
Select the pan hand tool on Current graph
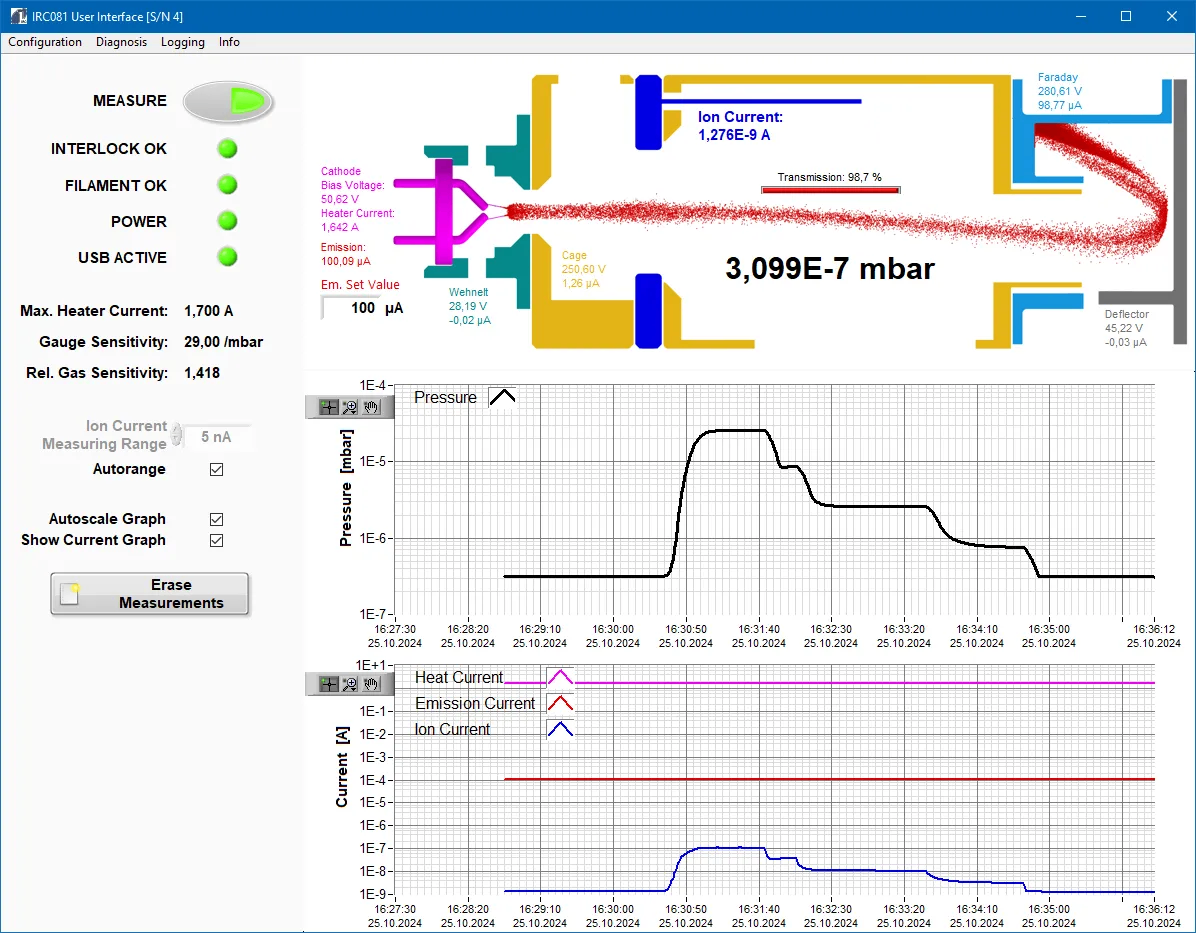(371, 684)
